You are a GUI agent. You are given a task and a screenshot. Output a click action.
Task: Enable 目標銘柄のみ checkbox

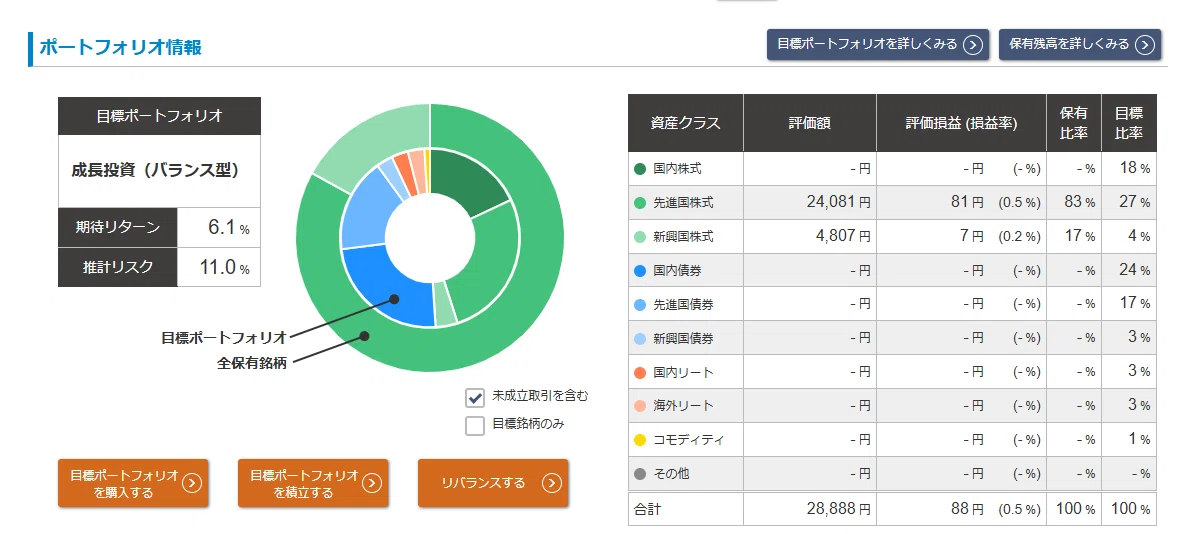(x=475, y=426)
